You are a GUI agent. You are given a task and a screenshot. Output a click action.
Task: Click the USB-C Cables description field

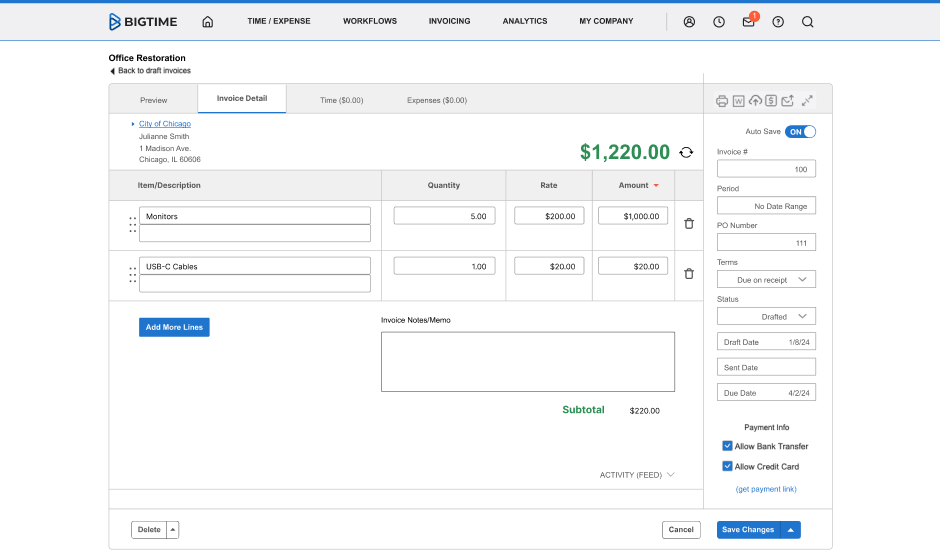tap(255, 266)
